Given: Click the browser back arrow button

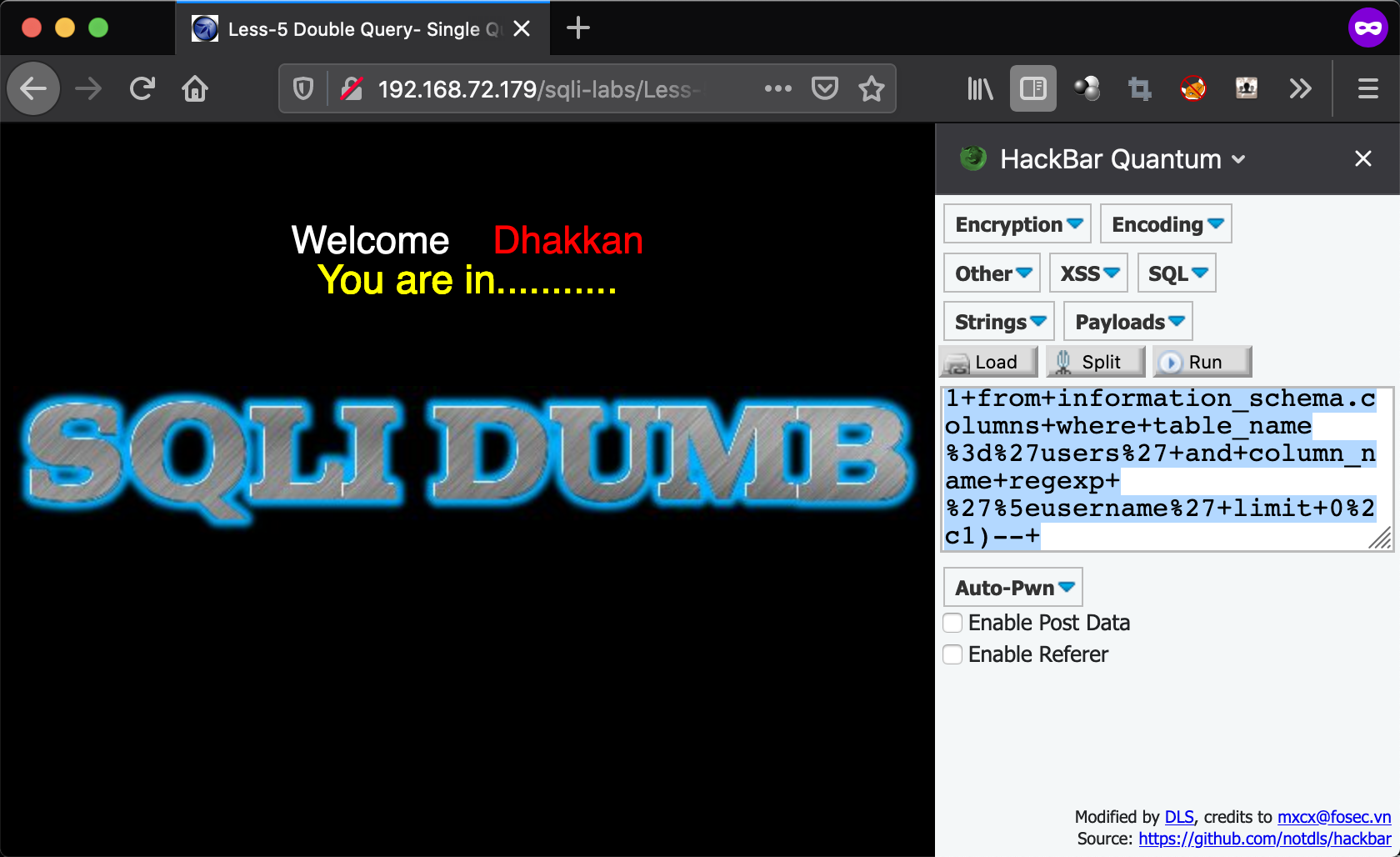Looking at the screenshot, I should (x=33, y=88).
